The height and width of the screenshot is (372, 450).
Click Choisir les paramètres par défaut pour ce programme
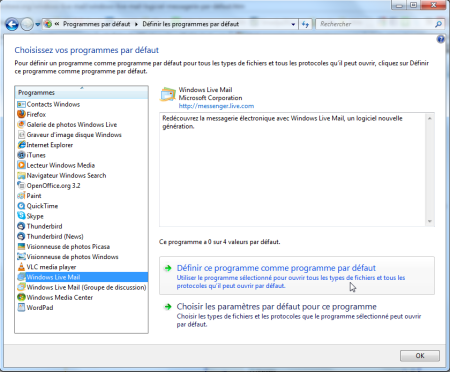(277, 307)
